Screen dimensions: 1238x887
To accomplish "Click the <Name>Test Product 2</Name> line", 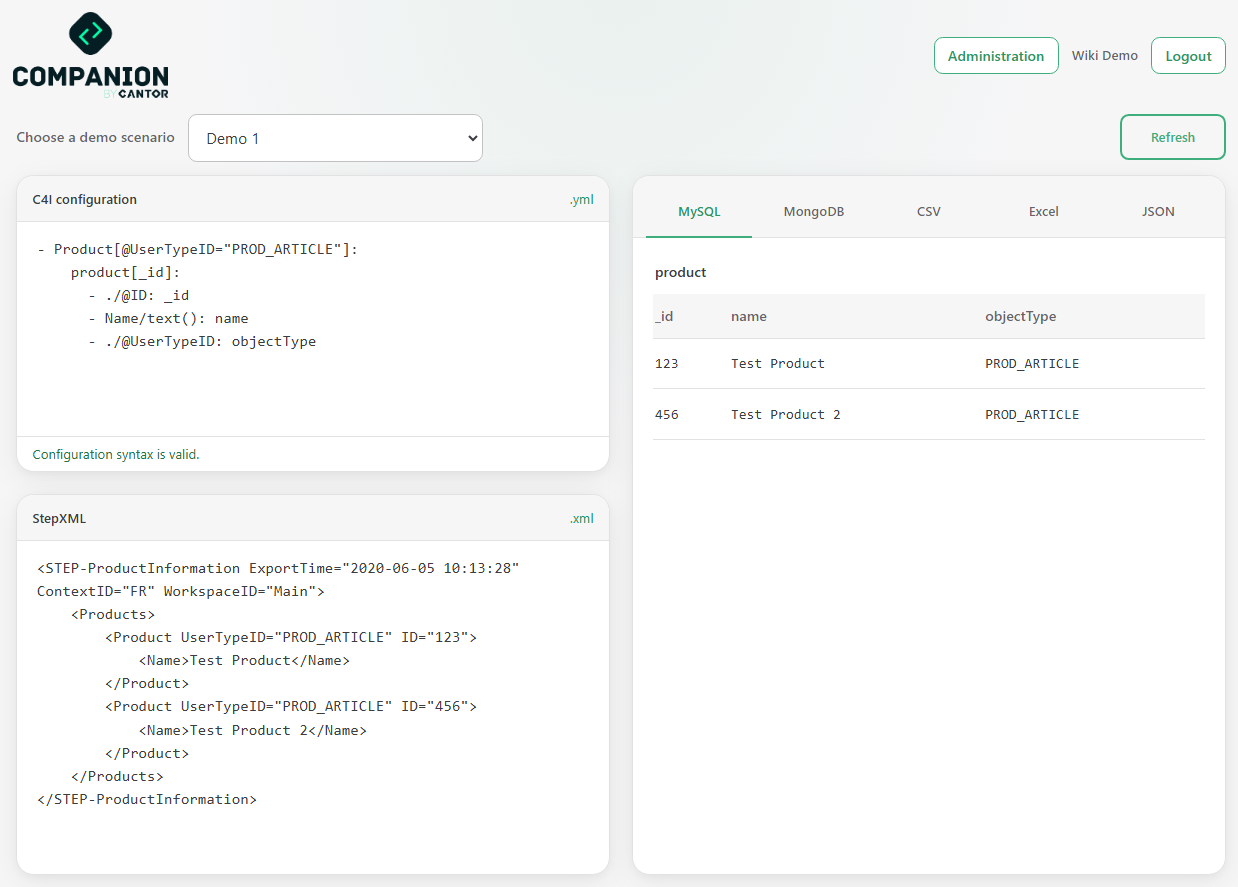I will [x=253, y=730].
